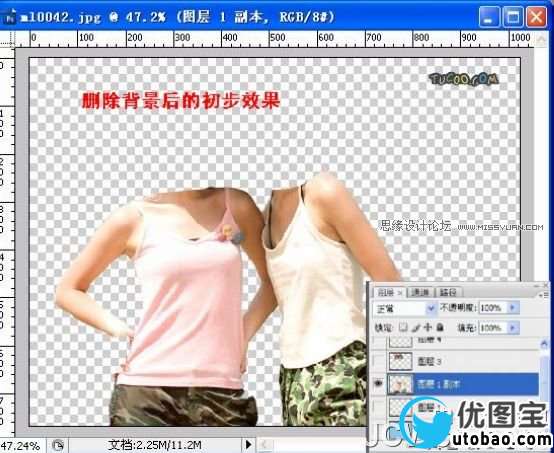Viewport: 554px width, 453px height.
Task: Select the 图层 1 副本 layer name
Action: [439, 384]
